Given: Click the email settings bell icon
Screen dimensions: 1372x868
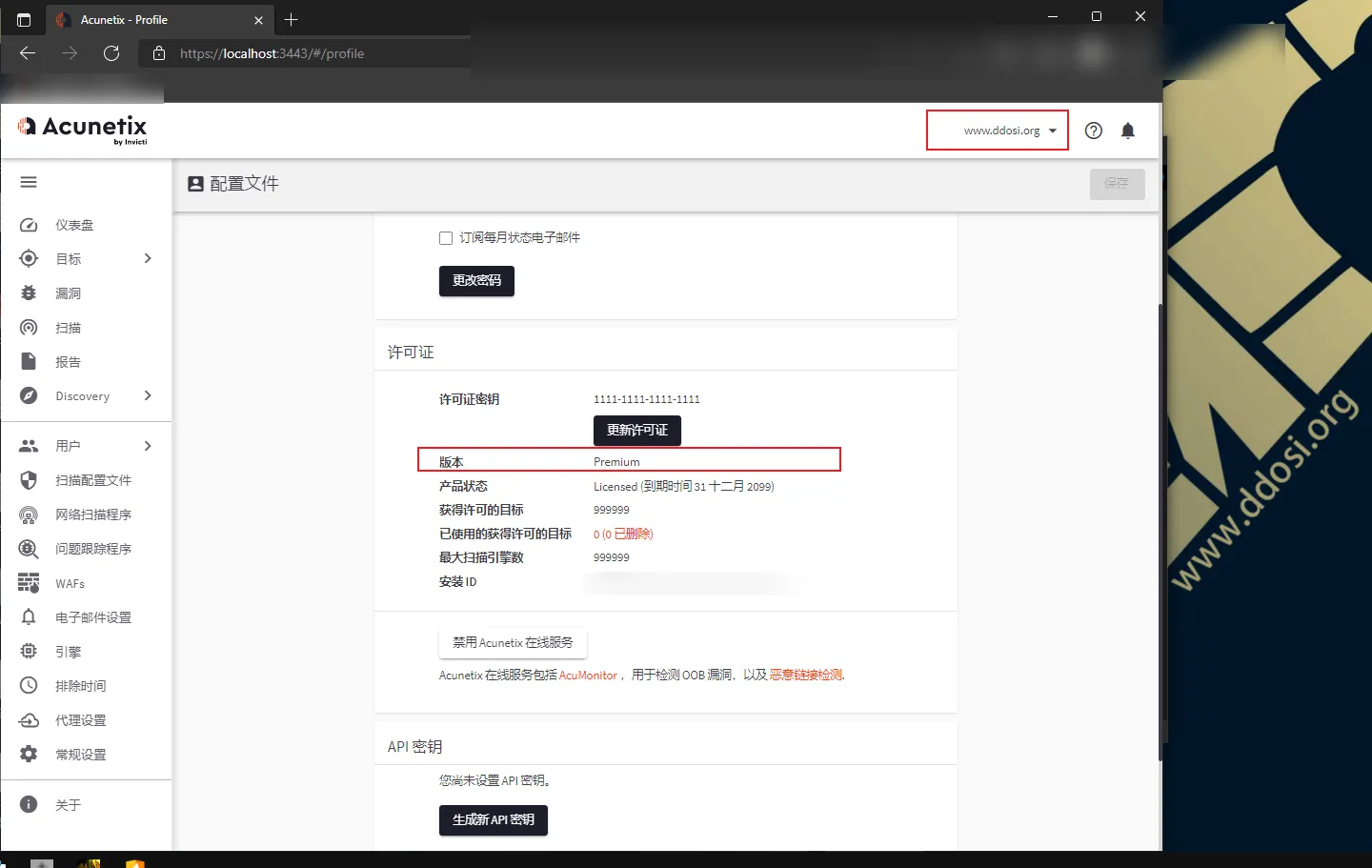Looking at the screenshot, I should click(29, 616).
